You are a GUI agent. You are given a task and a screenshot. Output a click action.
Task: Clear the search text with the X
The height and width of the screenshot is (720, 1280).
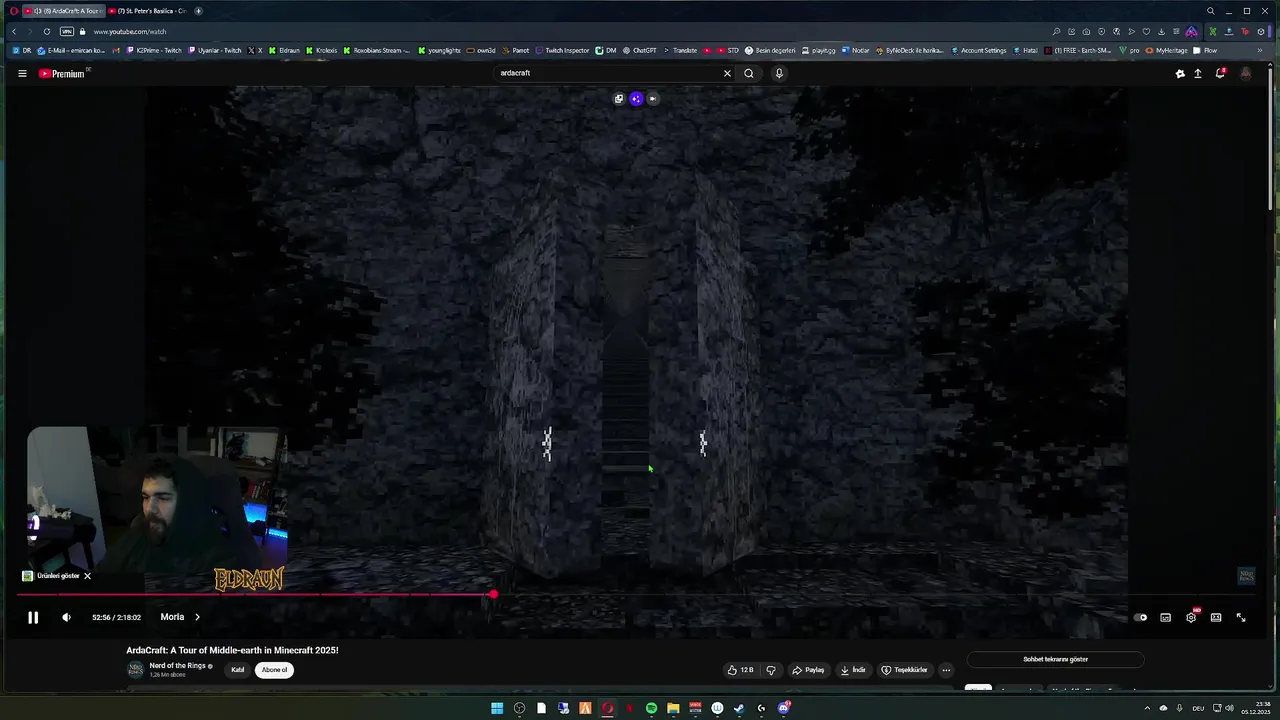[x=727, y=73]
